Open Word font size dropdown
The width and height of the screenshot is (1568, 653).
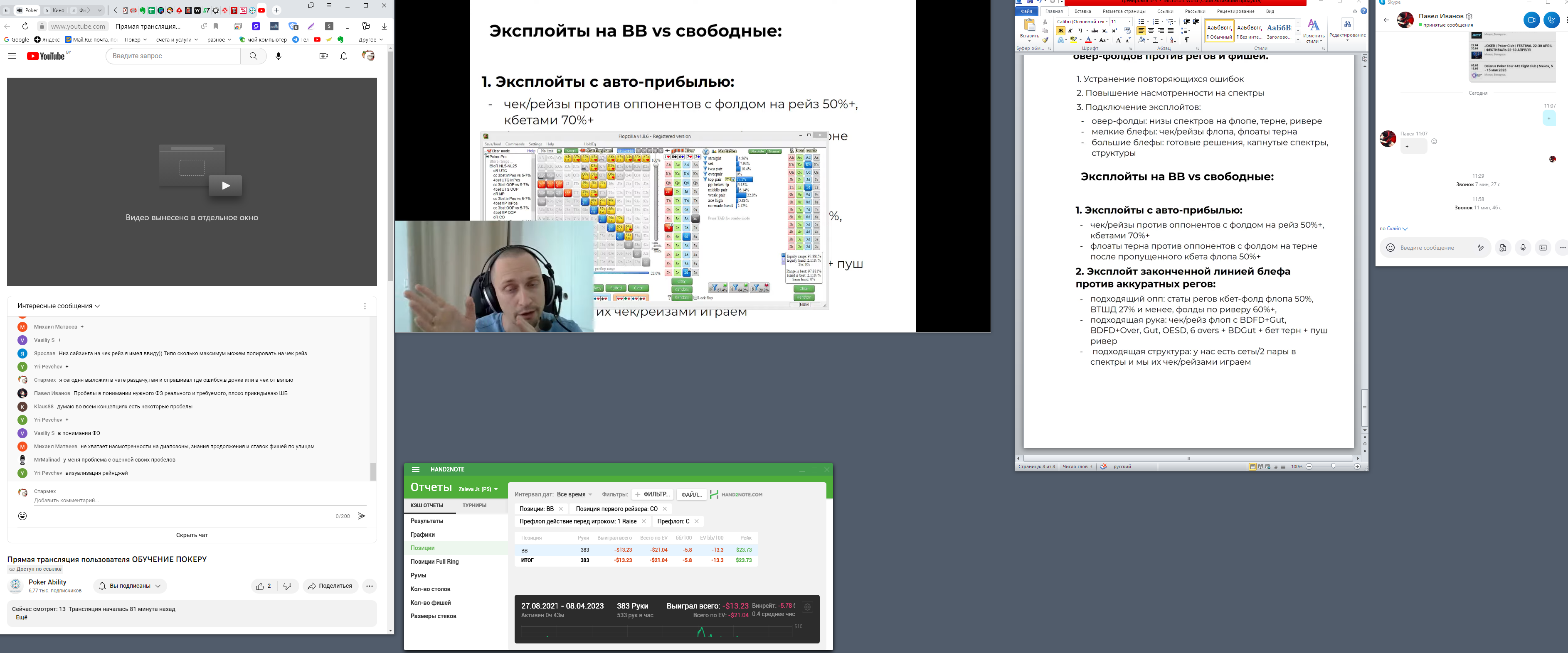pyautogui.click(x=1130, y=21)
